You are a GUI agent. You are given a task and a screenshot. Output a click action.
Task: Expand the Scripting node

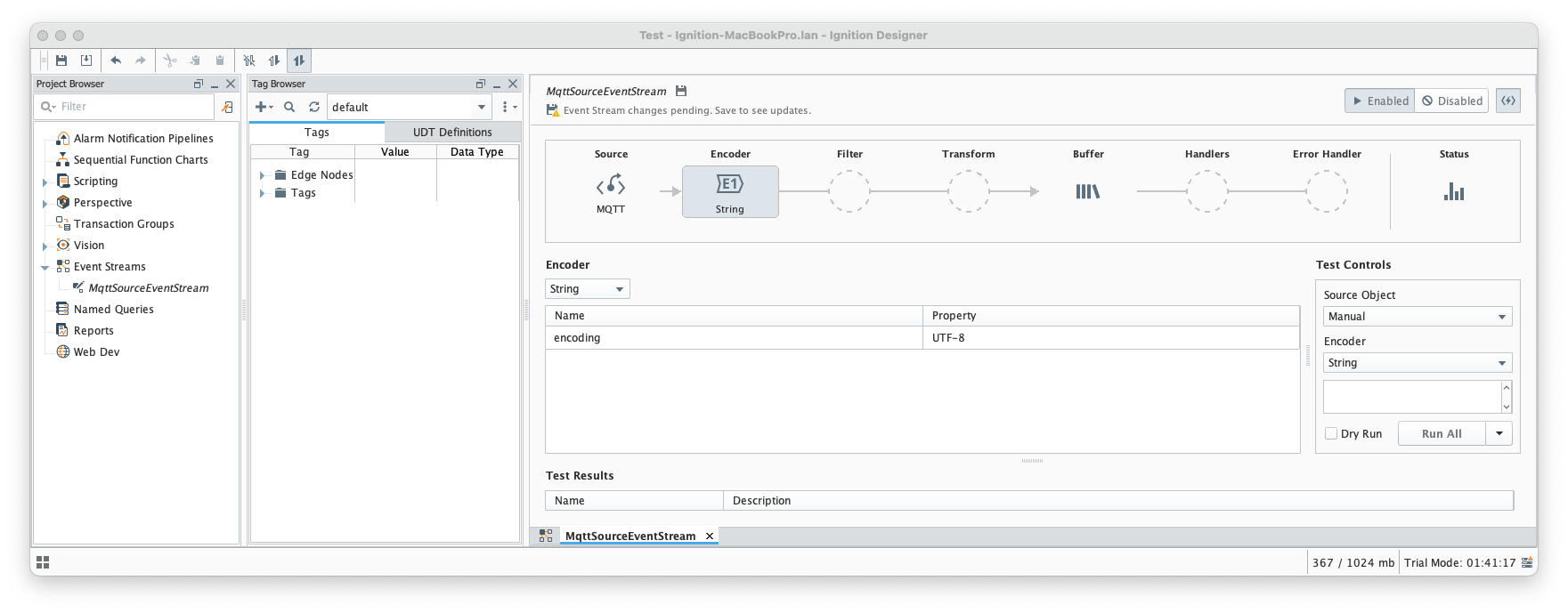click(45, 181)
